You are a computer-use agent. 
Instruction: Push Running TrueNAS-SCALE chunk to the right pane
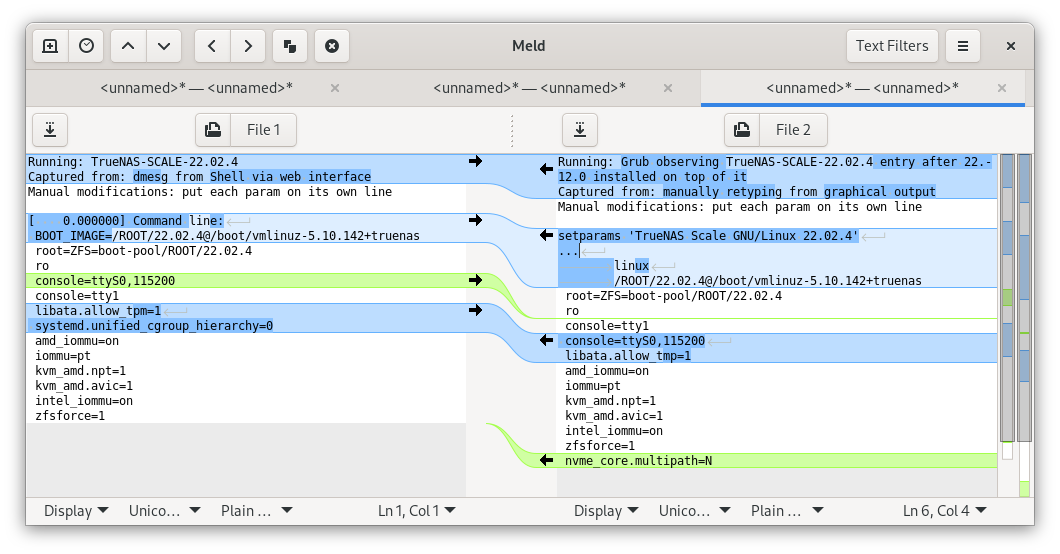point(475,161)
